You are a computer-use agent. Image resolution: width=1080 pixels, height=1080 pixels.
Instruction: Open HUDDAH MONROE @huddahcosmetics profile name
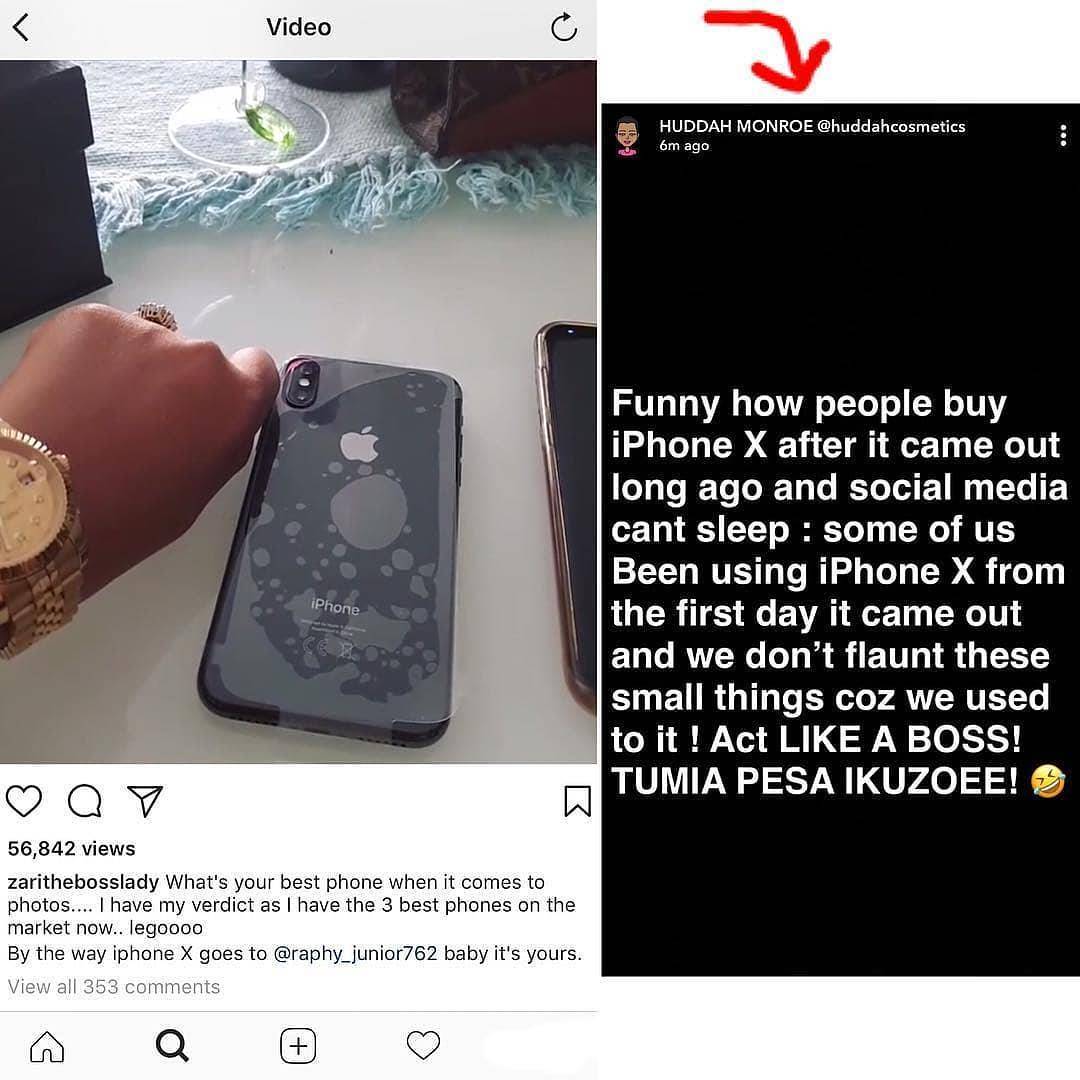click(812, 127)
